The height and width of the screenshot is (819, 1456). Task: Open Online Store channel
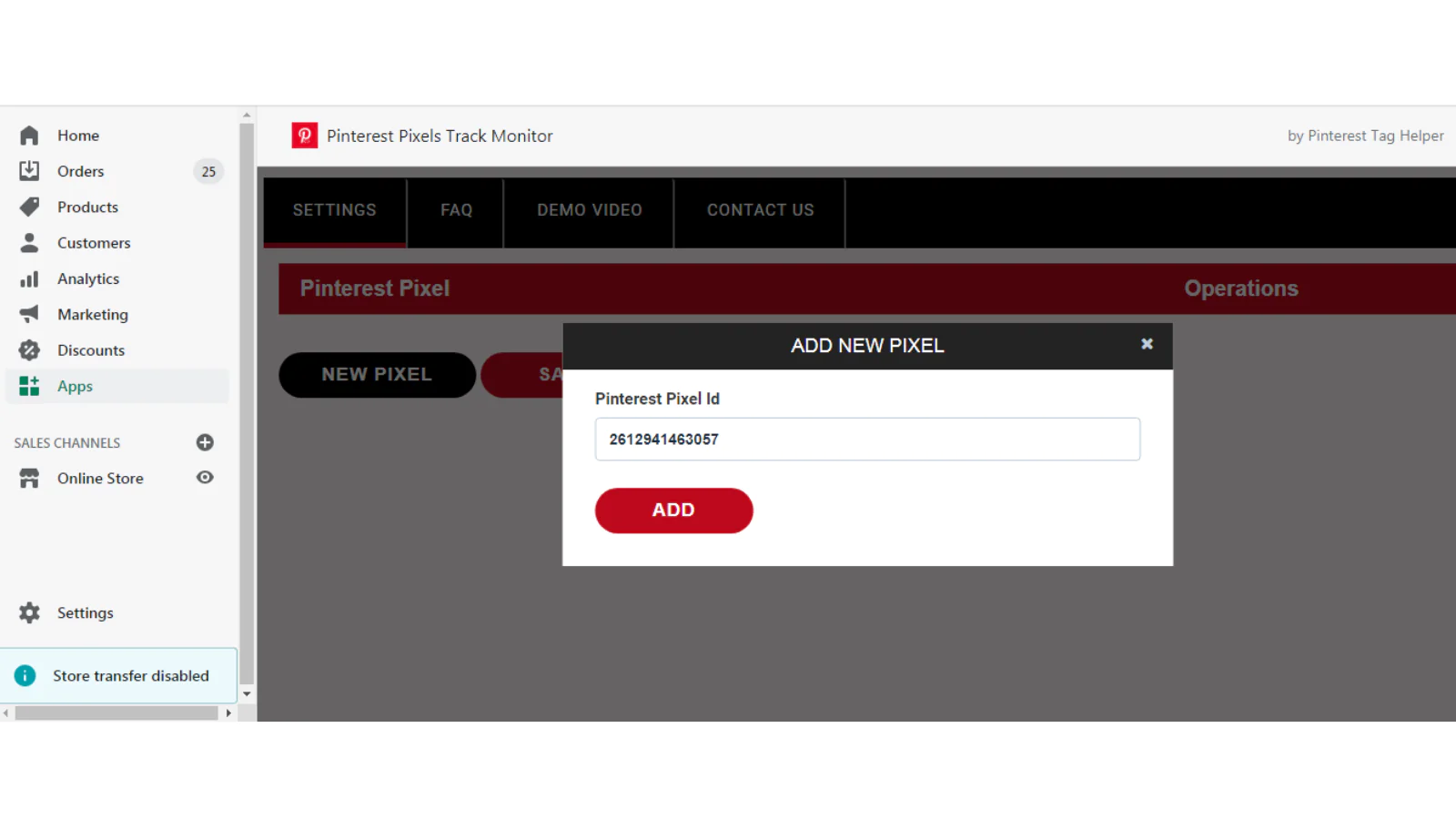pyautogui.click(x=100, y=478)
